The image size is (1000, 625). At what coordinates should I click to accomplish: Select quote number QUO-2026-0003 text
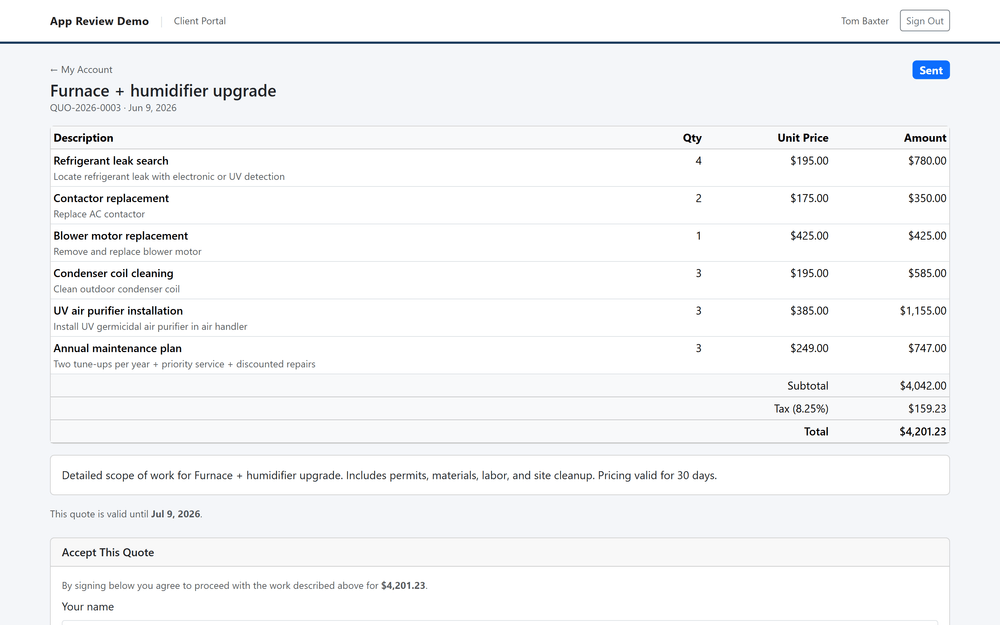(85, 108)
